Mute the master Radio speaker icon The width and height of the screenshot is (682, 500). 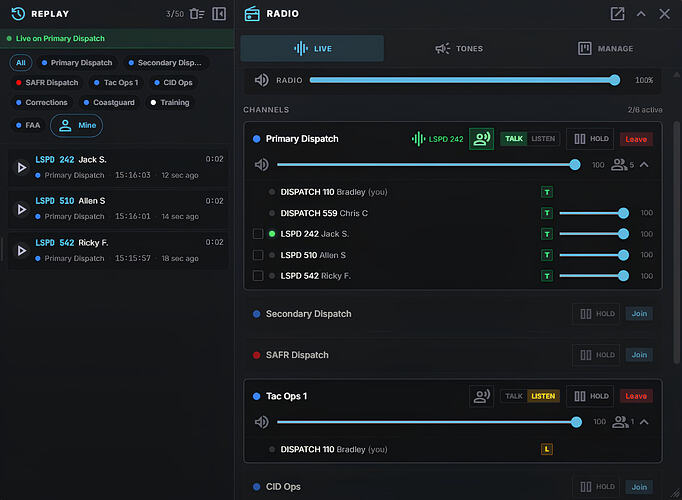pos(261,80)
